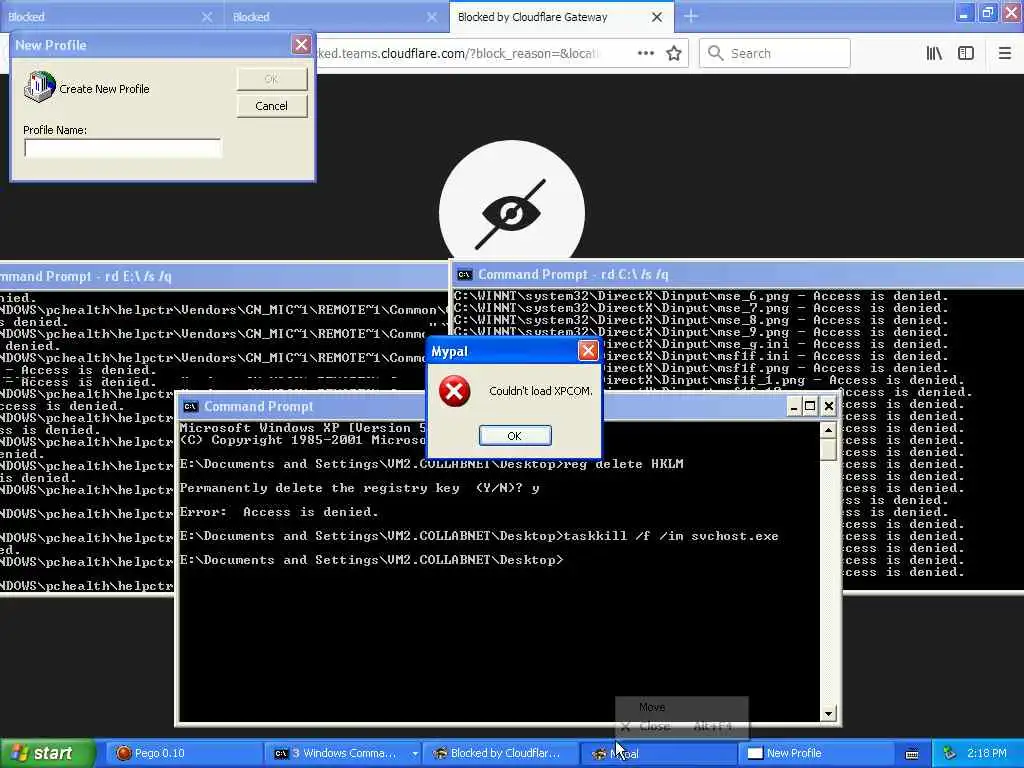The image size is (1024, 768).
Task: Select the rd C:\ /s /q Command Prompt title bar
Action: pyautogui.click(x=737, y=274)
